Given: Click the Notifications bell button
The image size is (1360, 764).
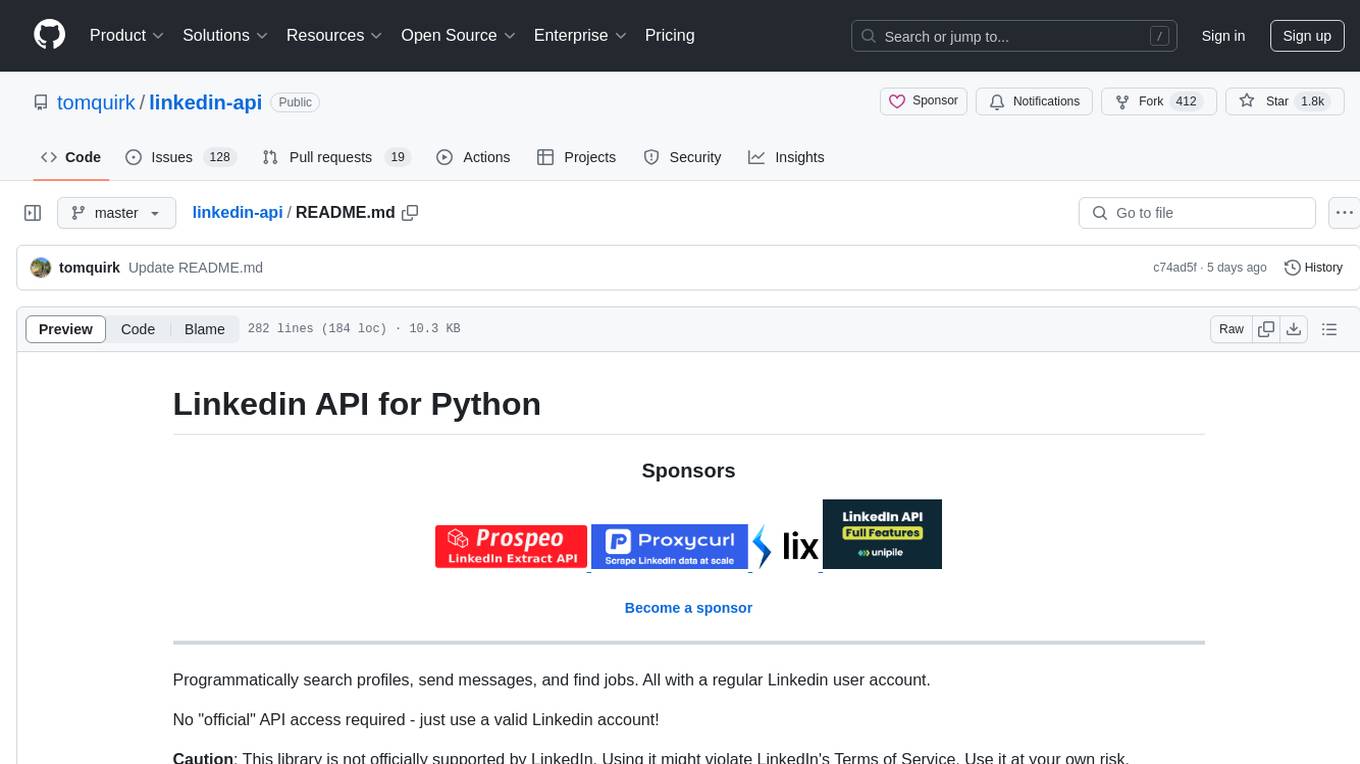Looking at the screenshot, I should pyautogui.click(x=1034, y=101).
